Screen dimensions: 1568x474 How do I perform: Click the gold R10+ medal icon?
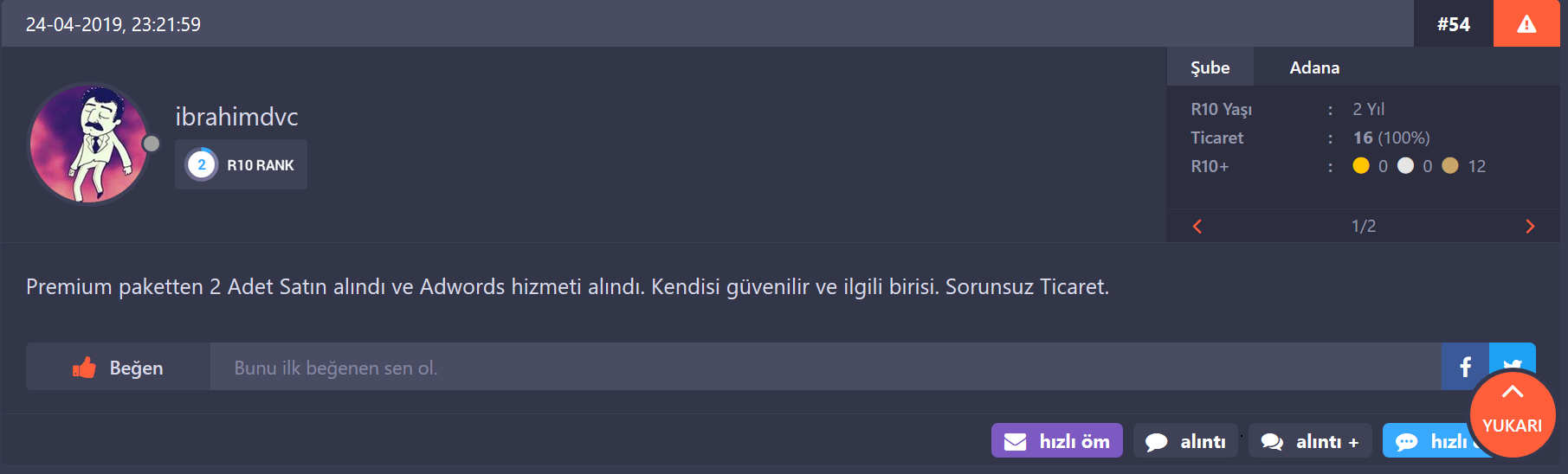click(x=1361, y=165)
